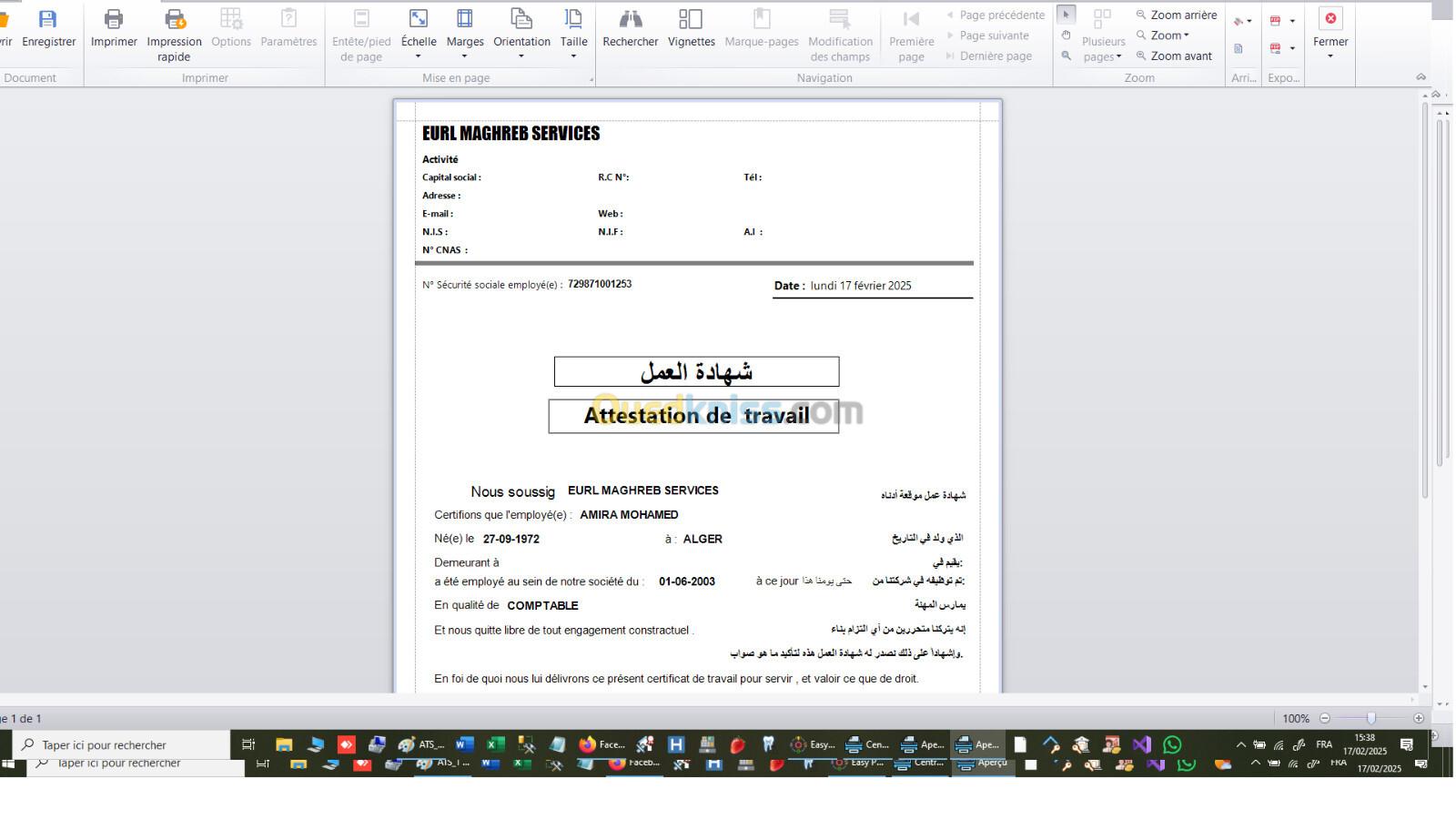Toggle the arrow pointer tool

click(1066, 15)
